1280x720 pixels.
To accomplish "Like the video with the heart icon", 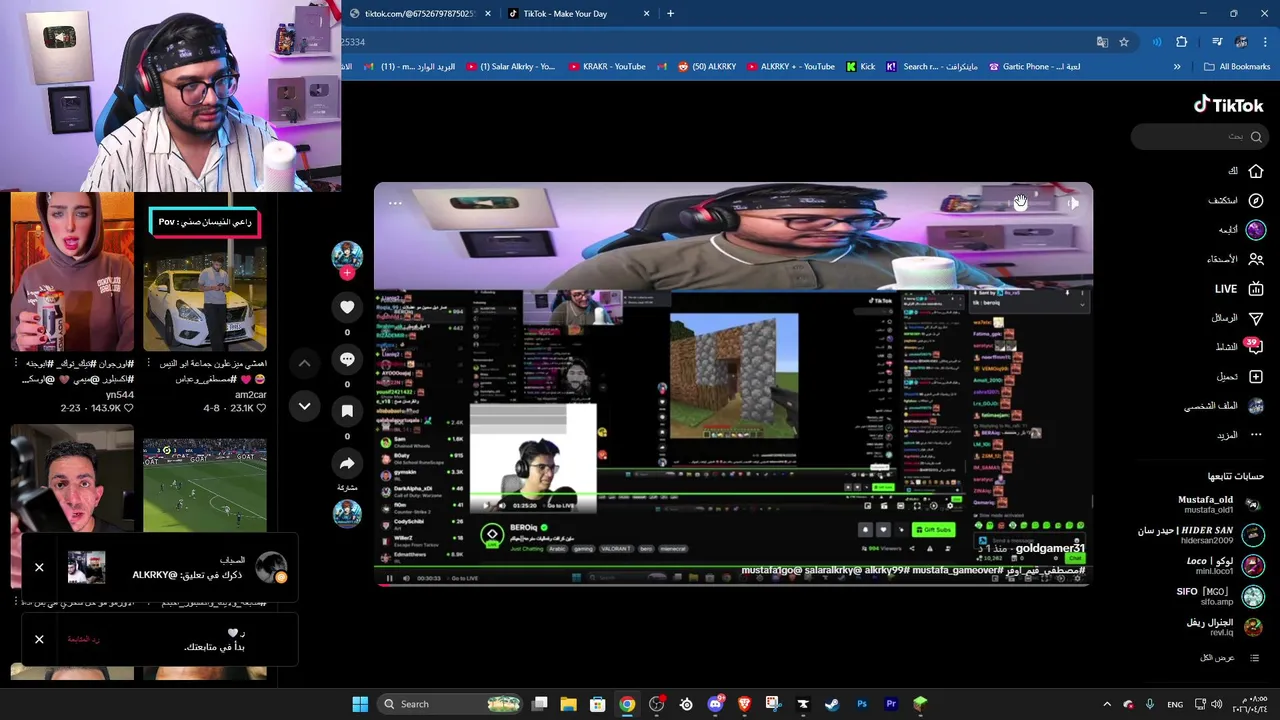I will [x=347, y=307].
